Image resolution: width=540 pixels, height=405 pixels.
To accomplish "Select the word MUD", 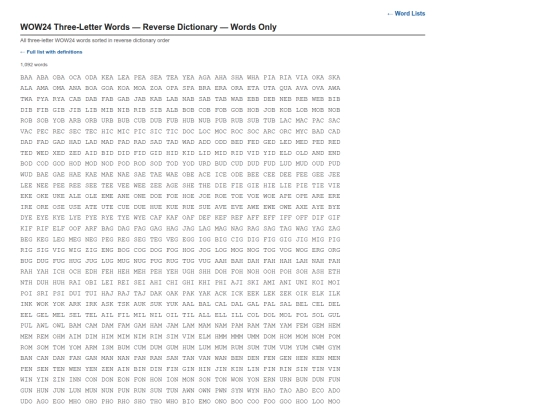I will point(301,164).
